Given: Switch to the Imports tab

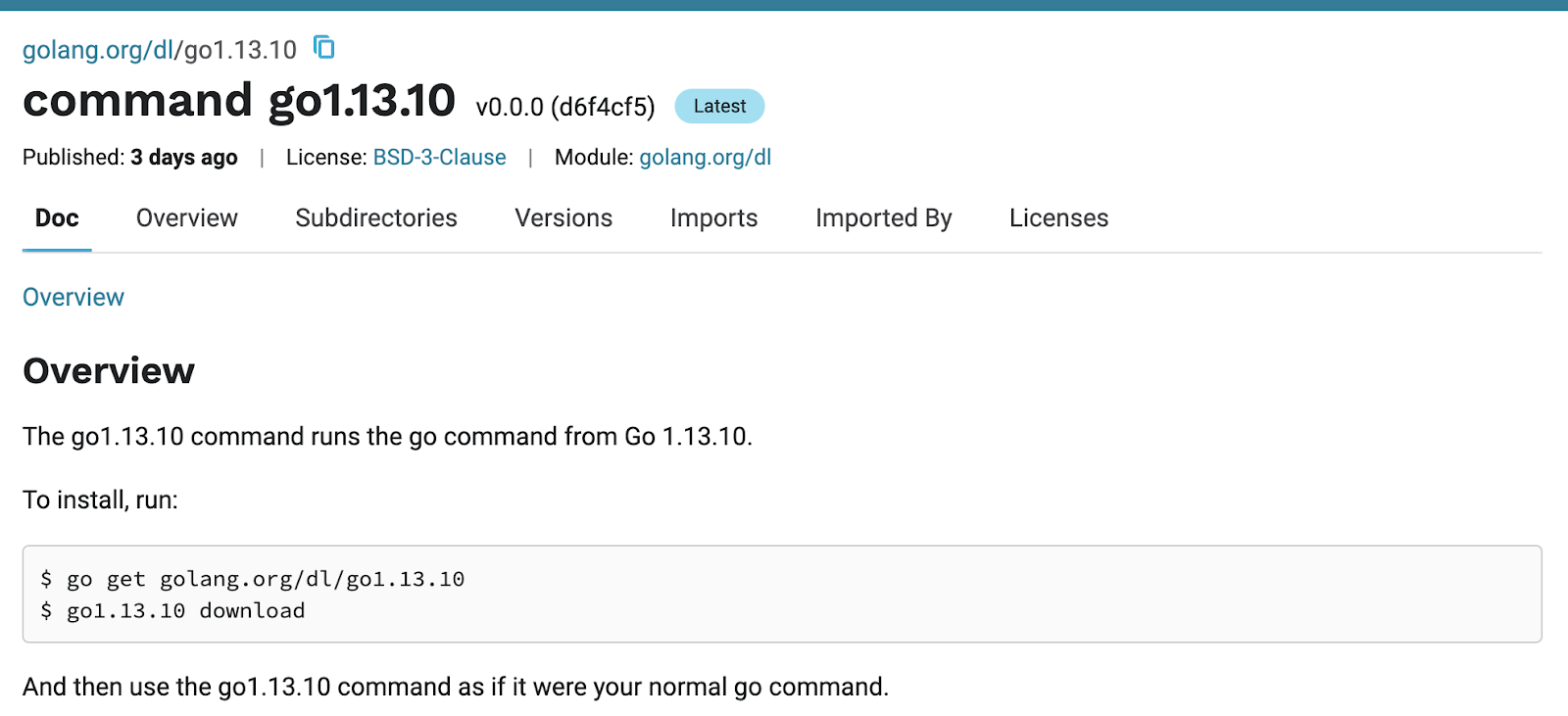Looking at the screenshot, I should 713,218.
